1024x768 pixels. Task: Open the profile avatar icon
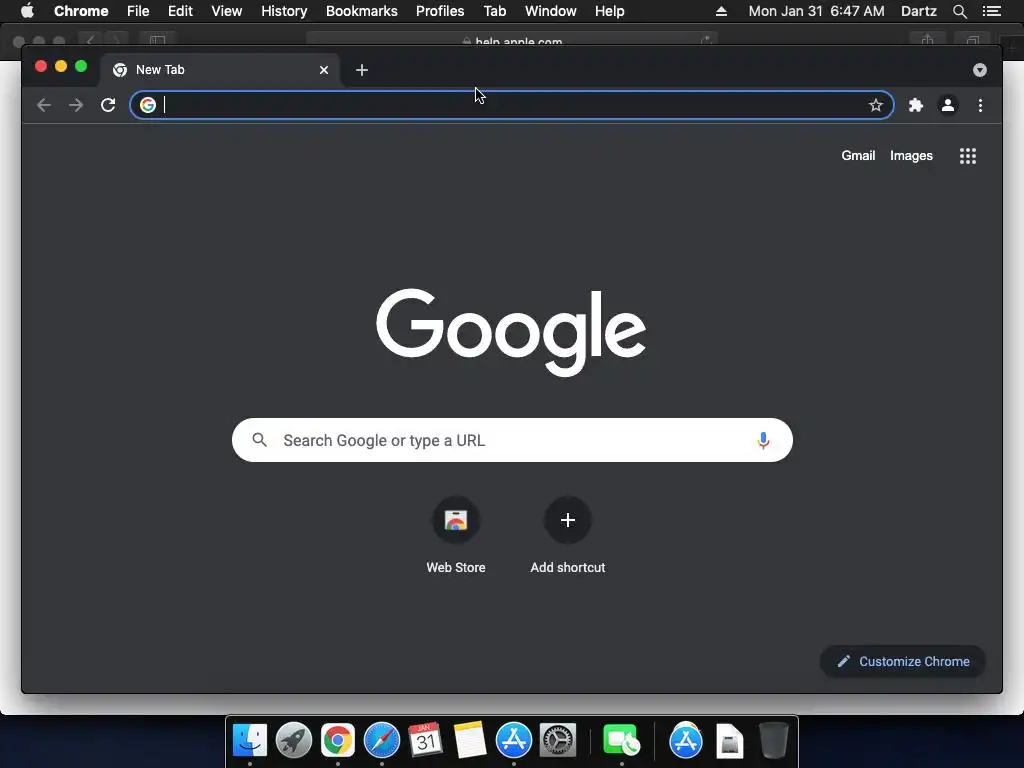click(948, 105)
